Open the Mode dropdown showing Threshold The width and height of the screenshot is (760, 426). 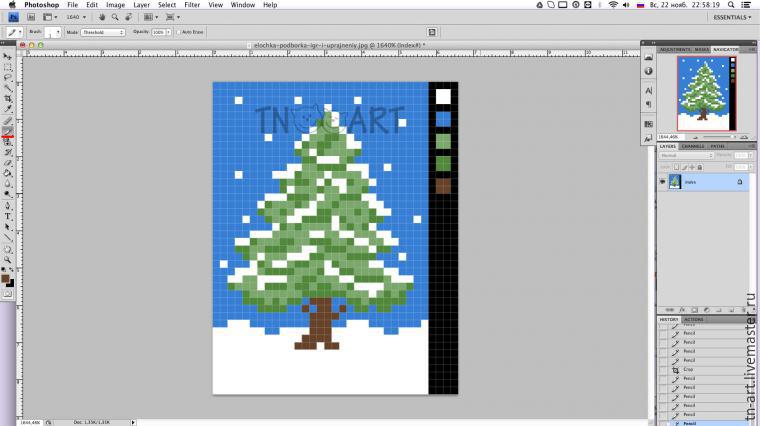pos(103,32)
